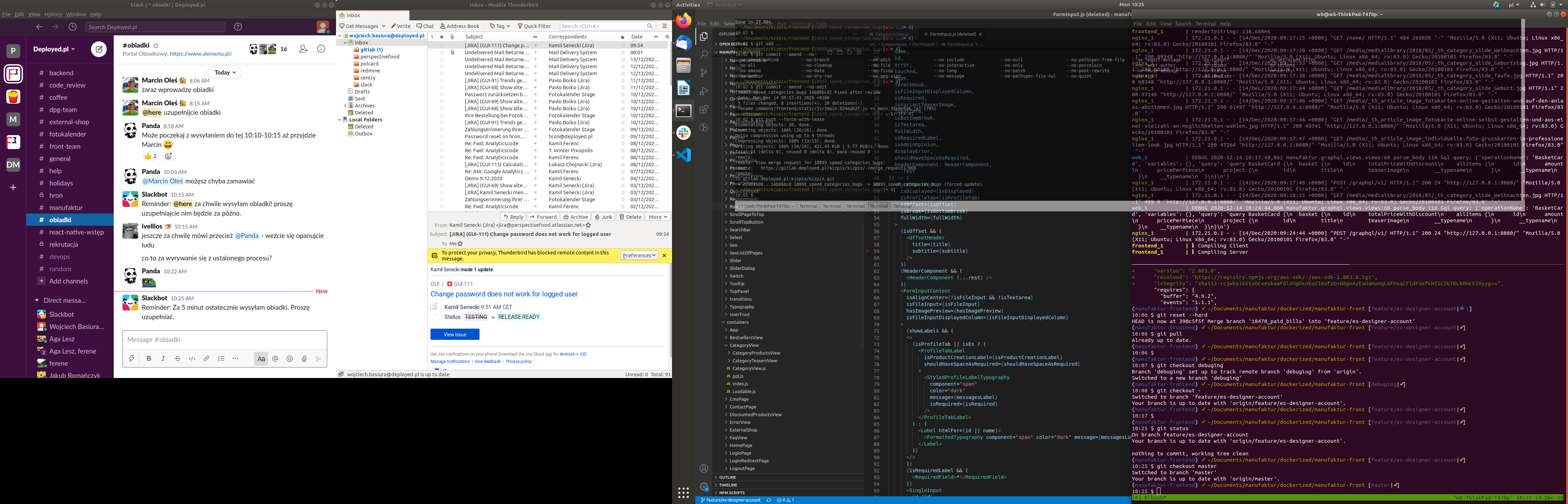The width and height of the screenshot is (1568, 504).
Task: Click Slack compose new message icon
Action: [x=99, y=49]
